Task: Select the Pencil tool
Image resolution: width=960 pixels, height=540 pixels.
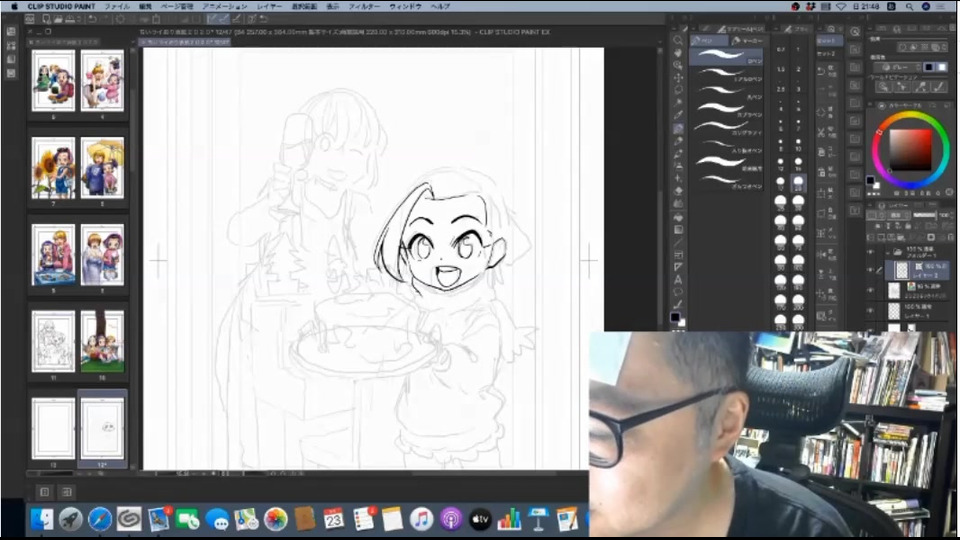Action: tap(678, 140)
